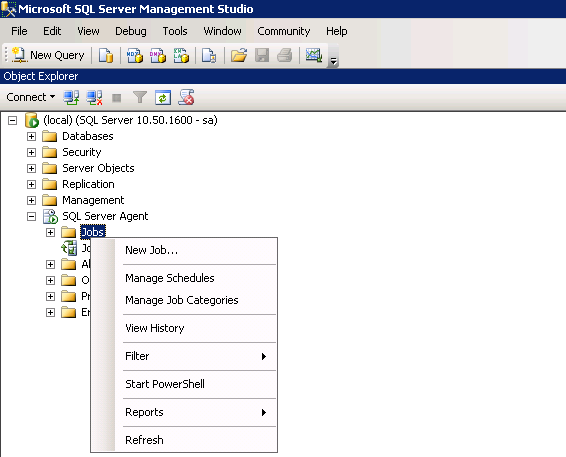Click the Print icon in toolbar
The width and height of the screenshot is (566, 457).
coord(285,55)
